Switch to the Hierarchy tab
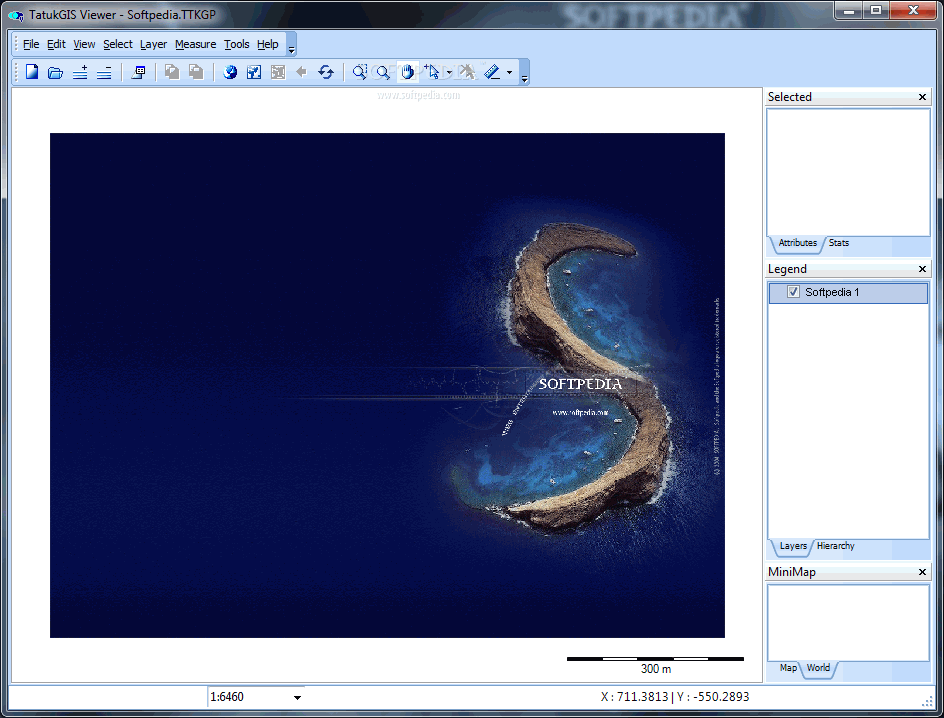The height and width of the screenshot is (718, 944). (836, 546)
